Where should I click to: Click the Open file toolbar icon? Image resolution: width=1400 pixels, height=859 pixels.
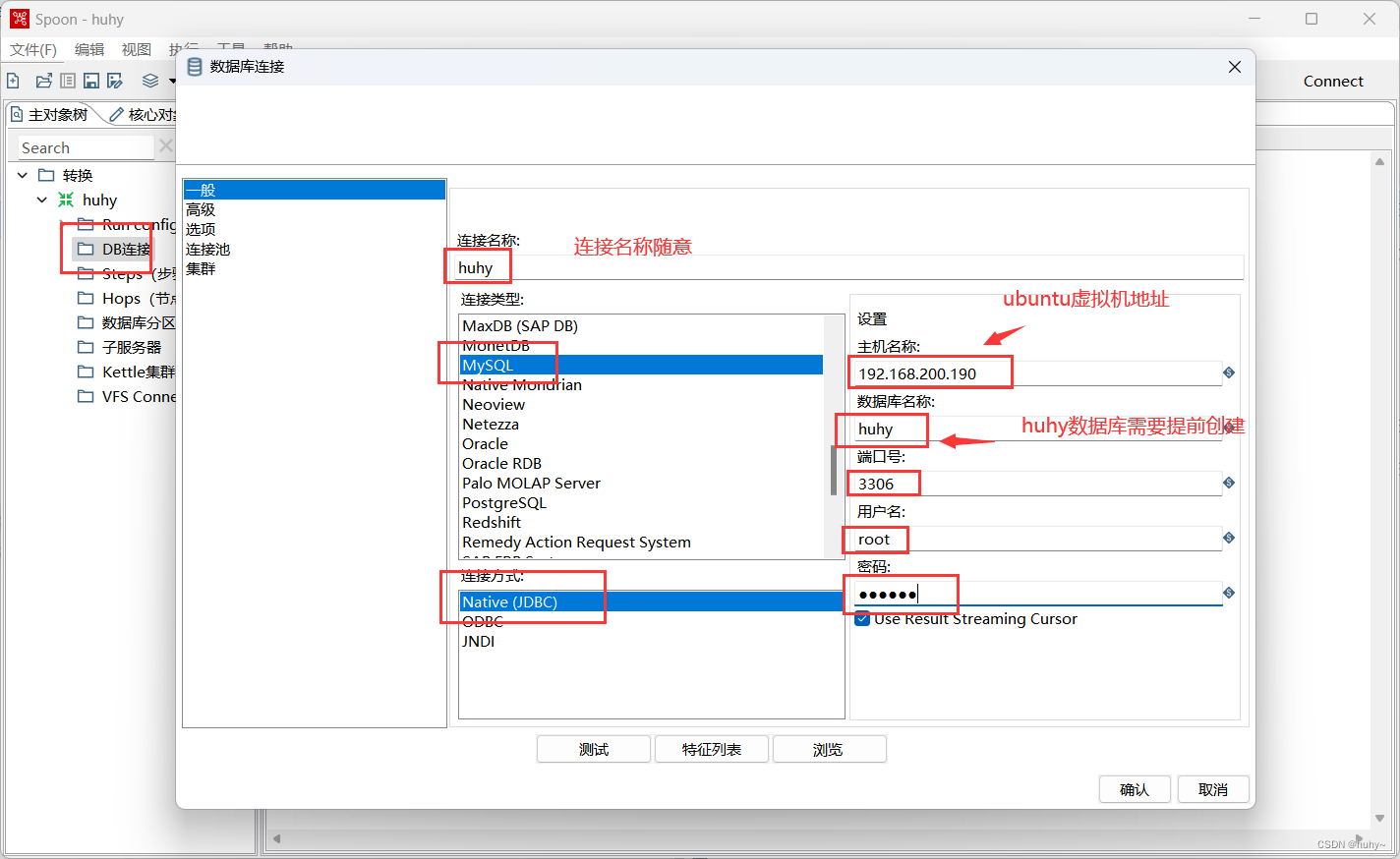(x=43, y=81)
